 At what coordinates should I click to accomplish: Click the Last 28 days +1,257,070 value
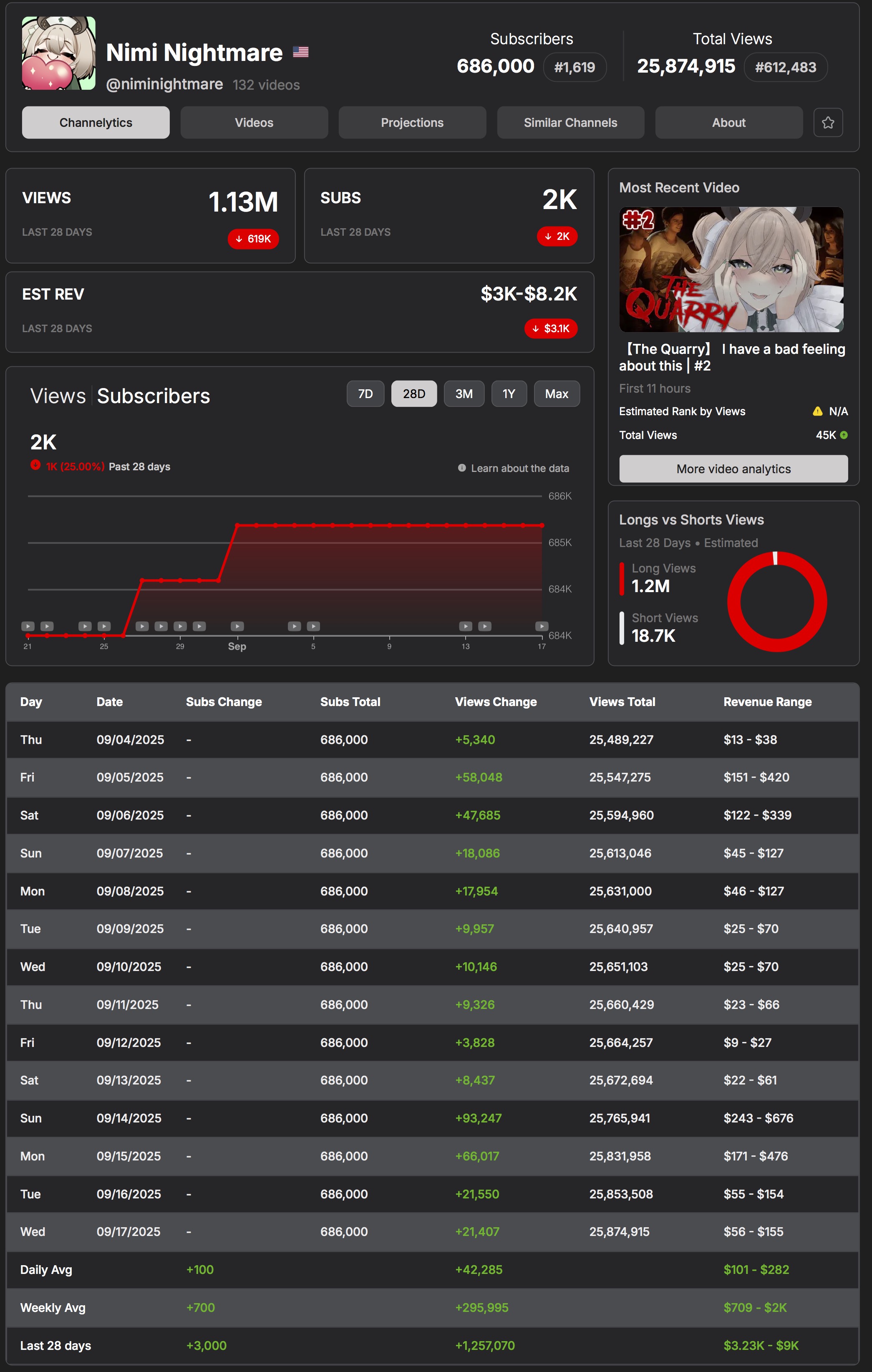485,1346
